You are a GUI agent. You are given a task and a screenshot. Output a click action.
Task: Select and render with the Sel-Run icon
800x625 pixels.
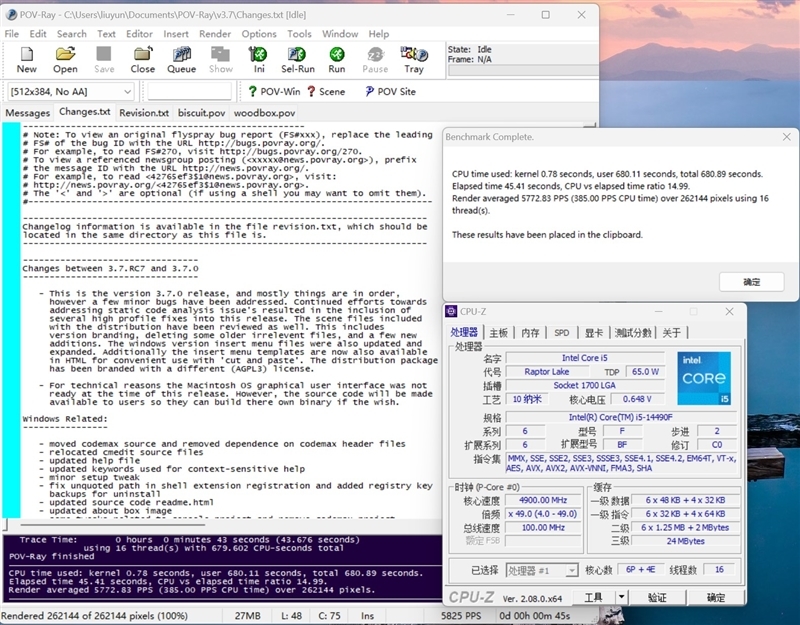coord(297,58)
